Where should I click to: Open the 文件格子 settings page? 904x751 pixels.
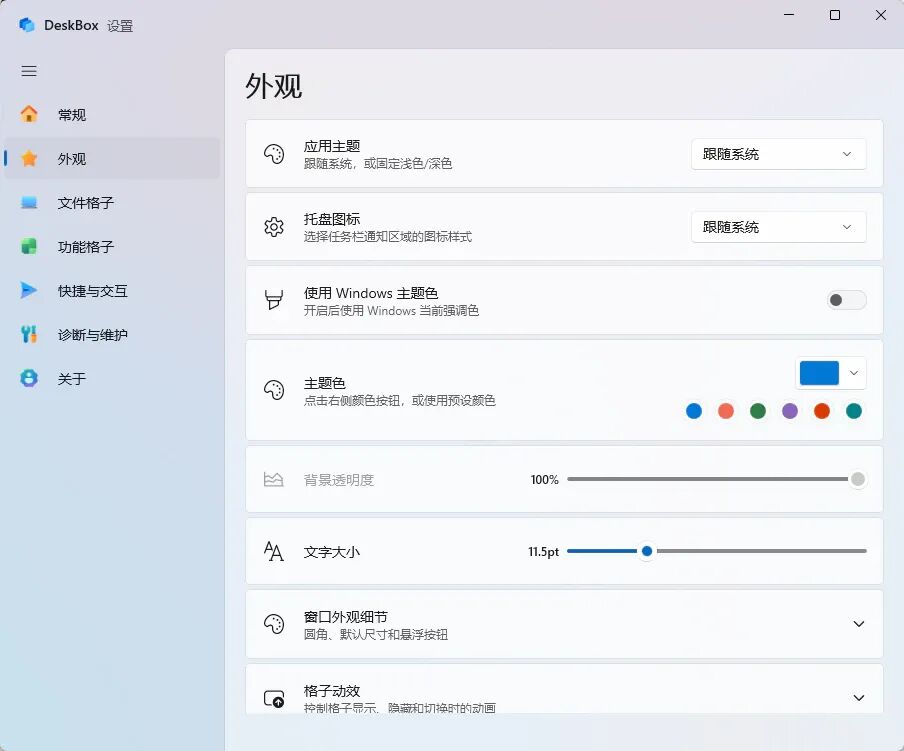[112, 203]
